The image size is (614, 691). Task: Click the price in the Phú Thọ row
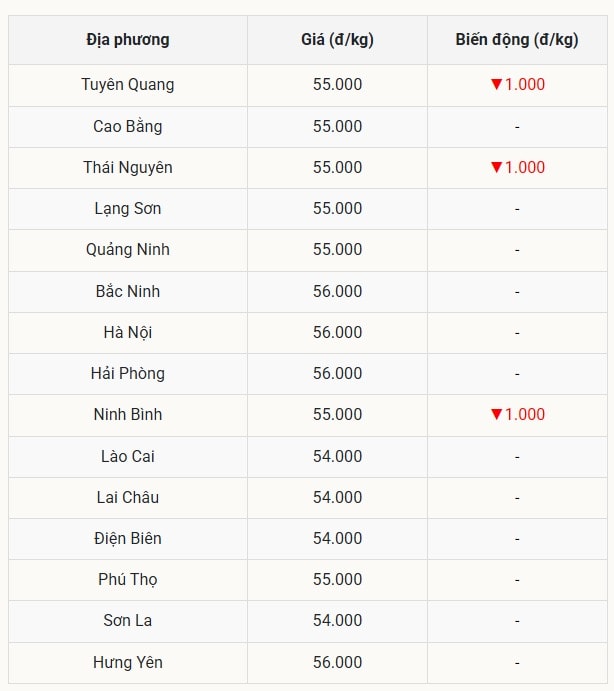coord(337,579)
